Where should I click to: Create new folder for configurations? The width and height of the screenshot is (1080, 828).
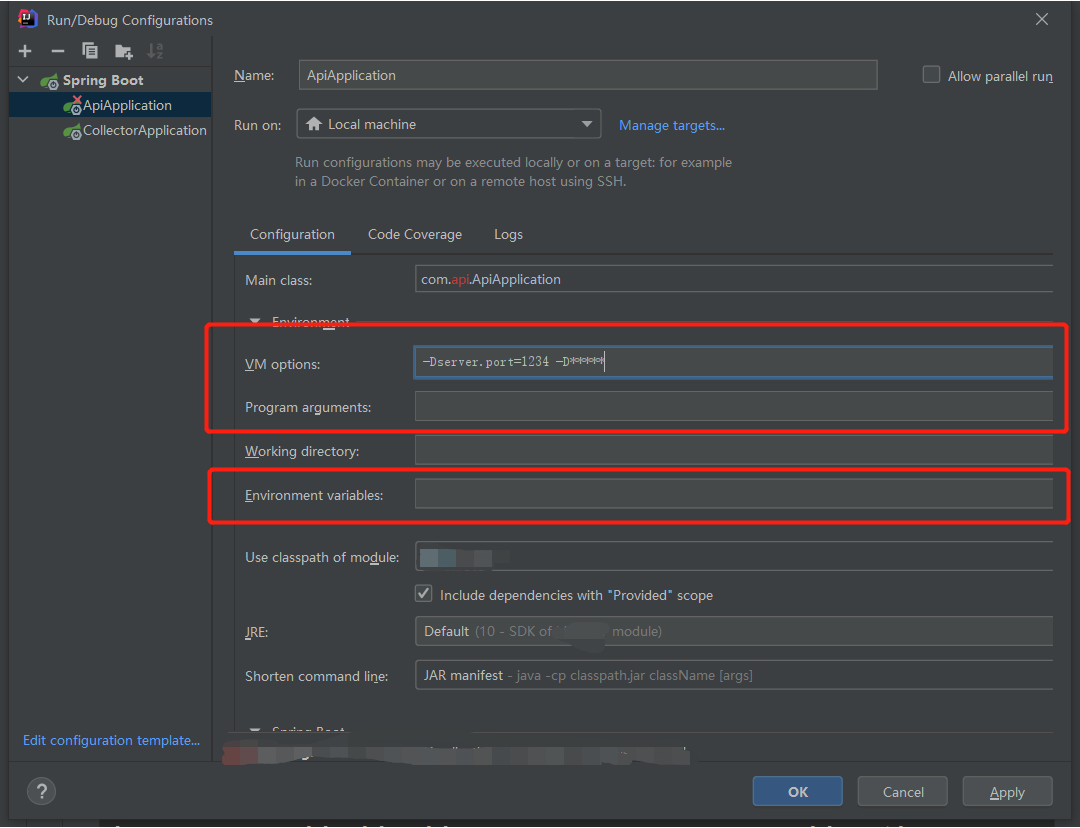(x=124, y=51)
